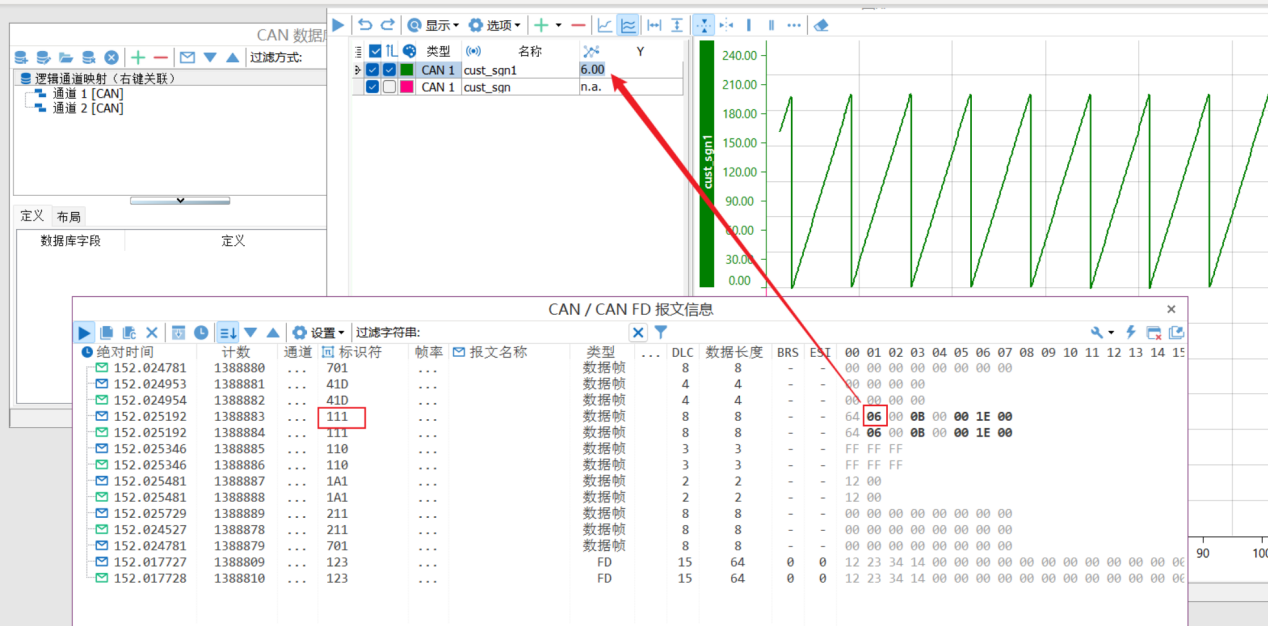Image resolution: width=1268 pixels, height=626 pixels.
Task: Check the empty second checkbox of cust_sgn row
Action: coord(389,87)
